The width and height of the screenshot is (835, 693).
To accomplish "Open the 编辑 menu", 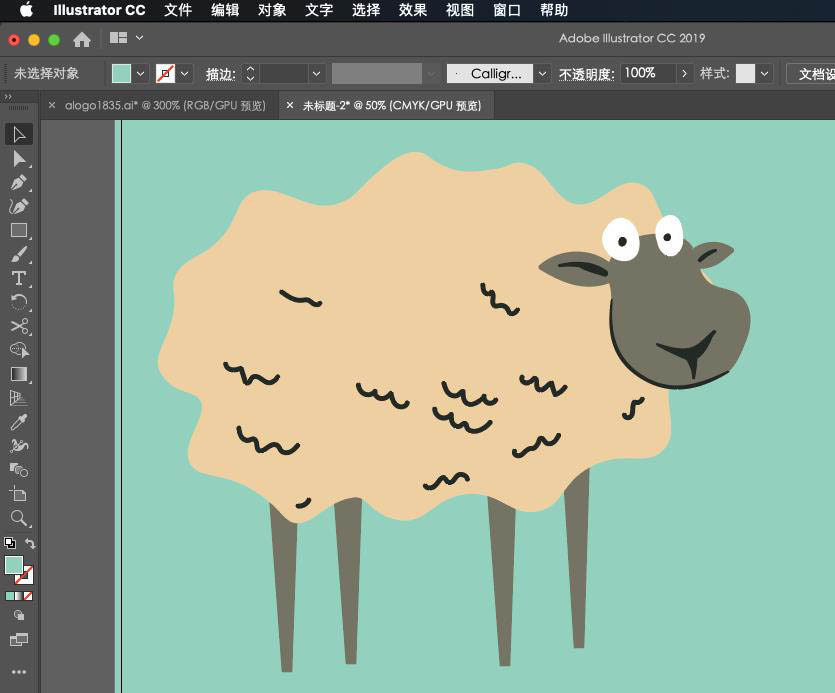I will (x=225, y=10).
